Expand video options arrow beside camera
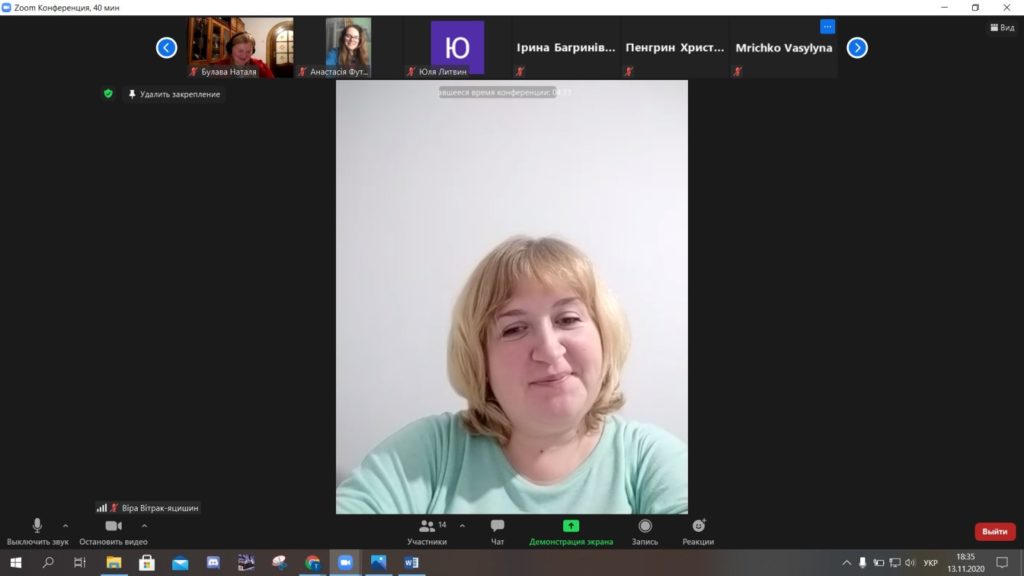 coord(144,526)
